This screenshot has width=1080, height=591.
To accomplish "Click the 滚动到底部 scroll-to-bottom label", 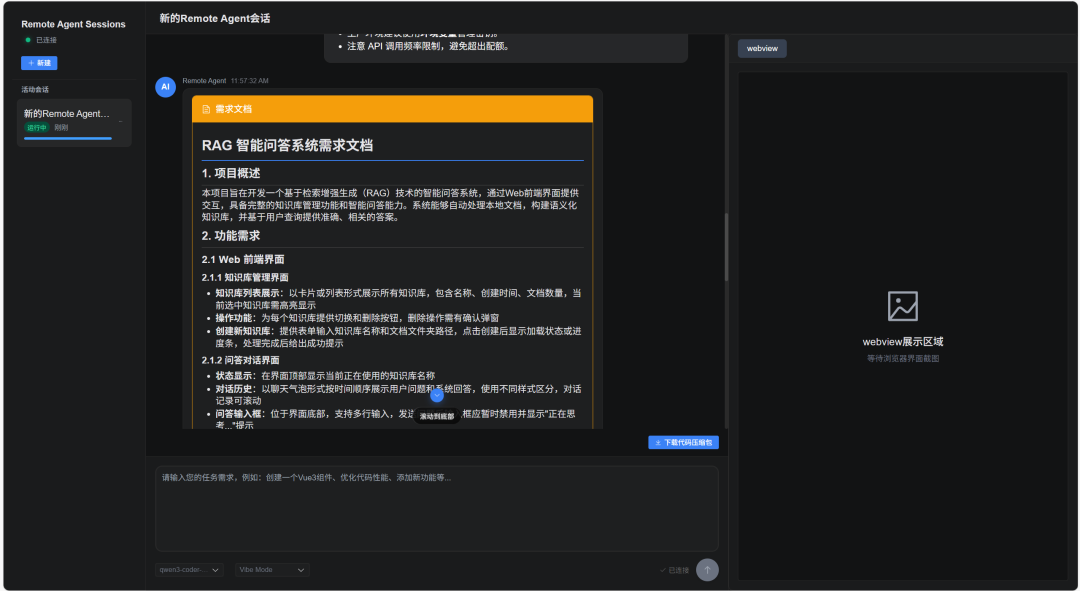I will pos(437,416).
